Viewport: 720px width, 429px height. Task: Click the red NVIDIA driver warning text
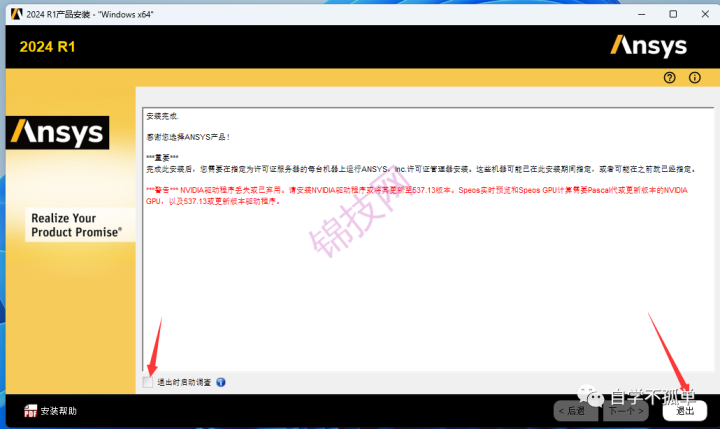(x=417, y=196)
